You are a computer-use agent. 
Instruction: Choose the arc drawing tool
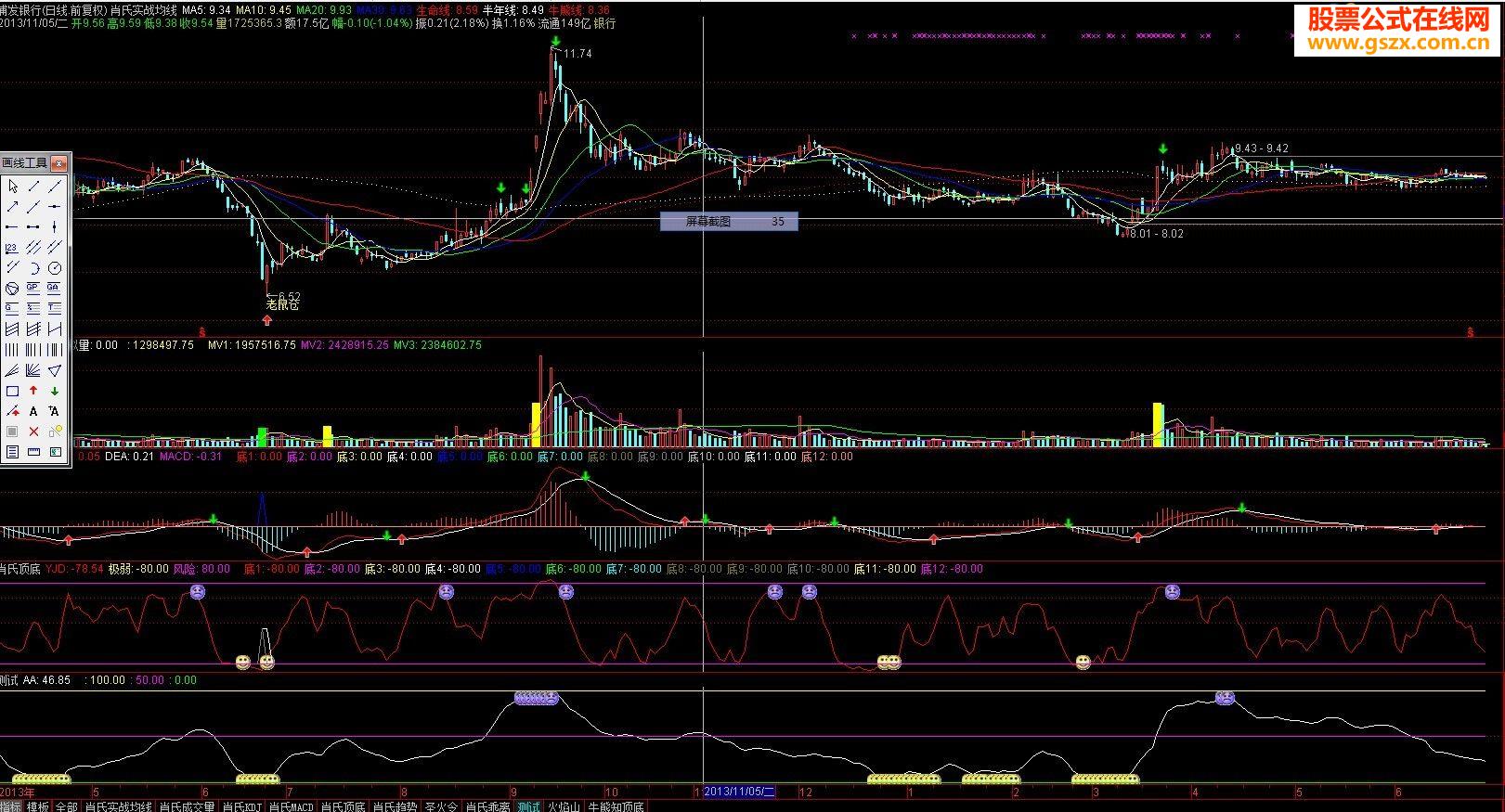coord(34,268)
